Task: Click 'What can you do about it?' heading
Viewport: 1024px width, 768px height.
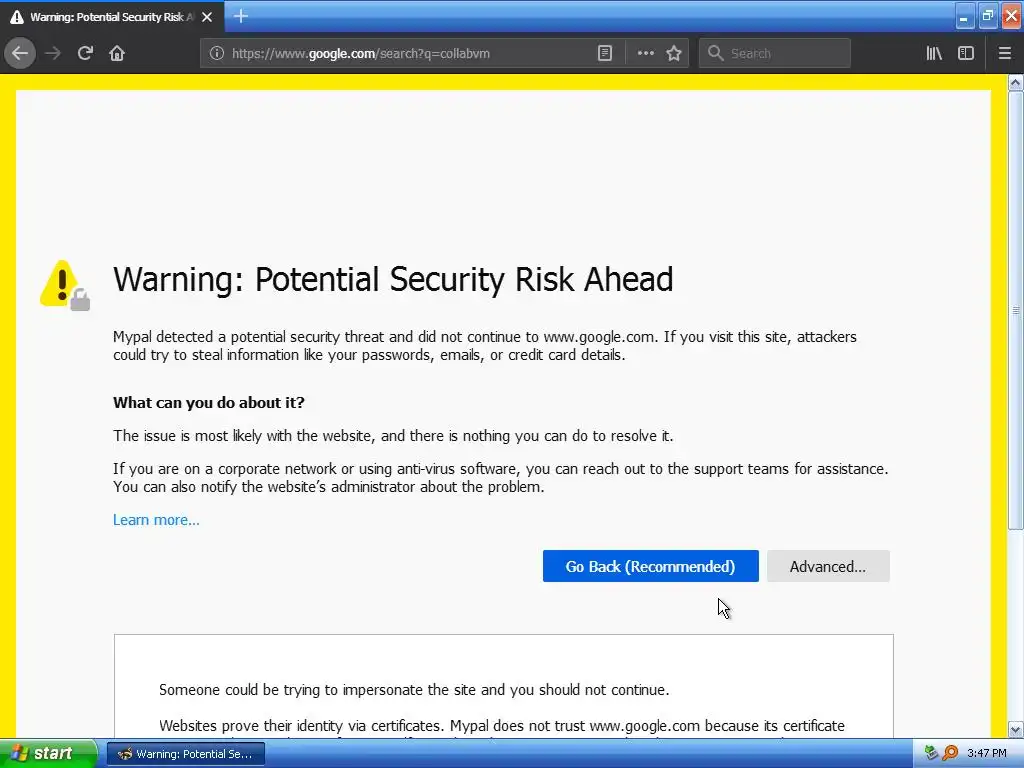Action: pos(209,402)
